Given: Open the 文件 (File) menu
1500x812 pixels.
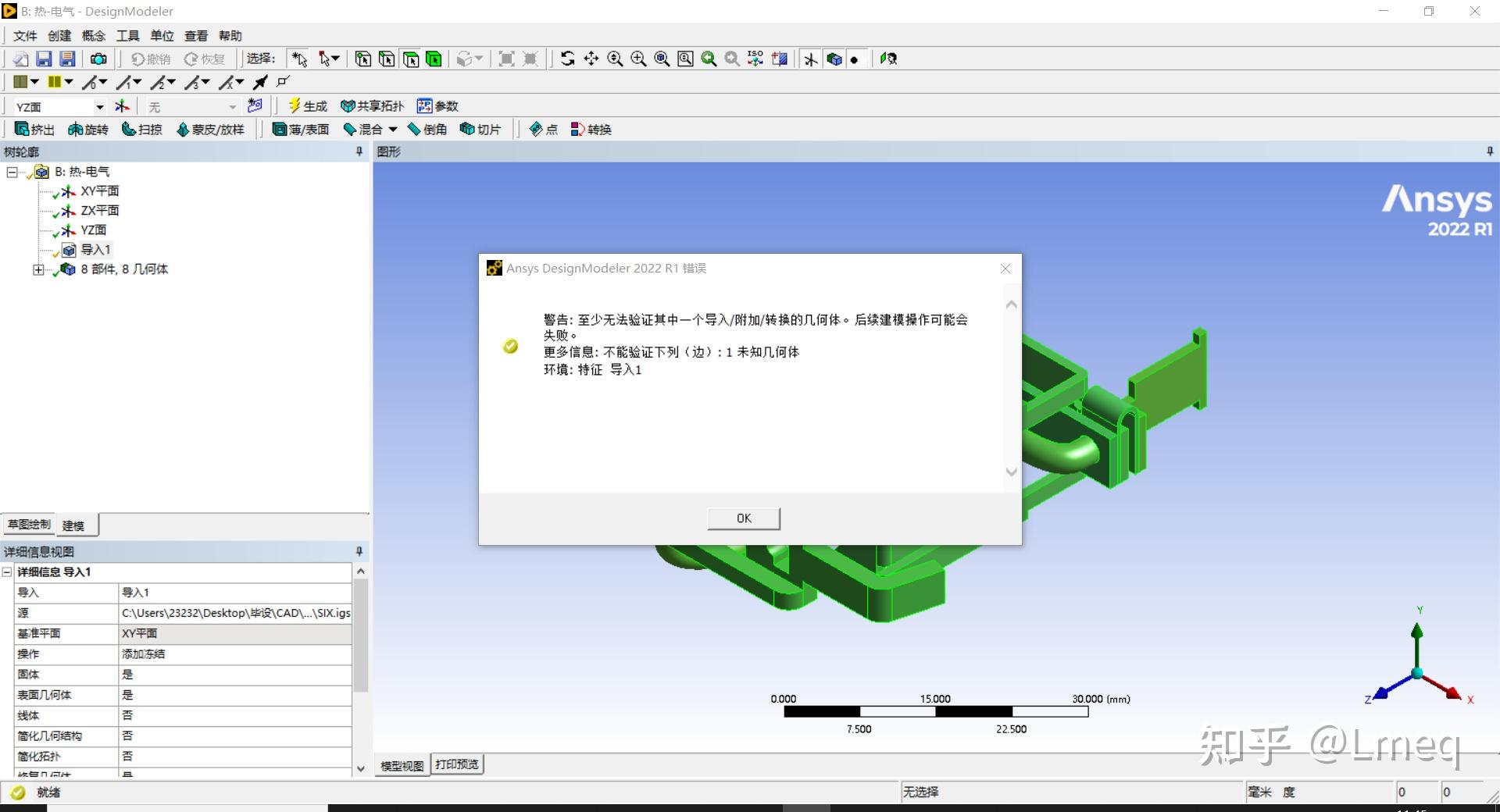Looking at the screenshot, I should (25, 36).
